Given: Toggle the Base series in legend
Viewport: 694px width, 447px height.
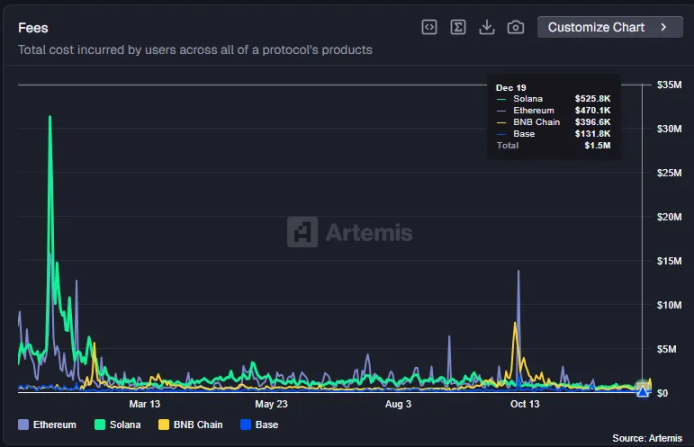Looking at the screenshot, I should click(265, 425).
